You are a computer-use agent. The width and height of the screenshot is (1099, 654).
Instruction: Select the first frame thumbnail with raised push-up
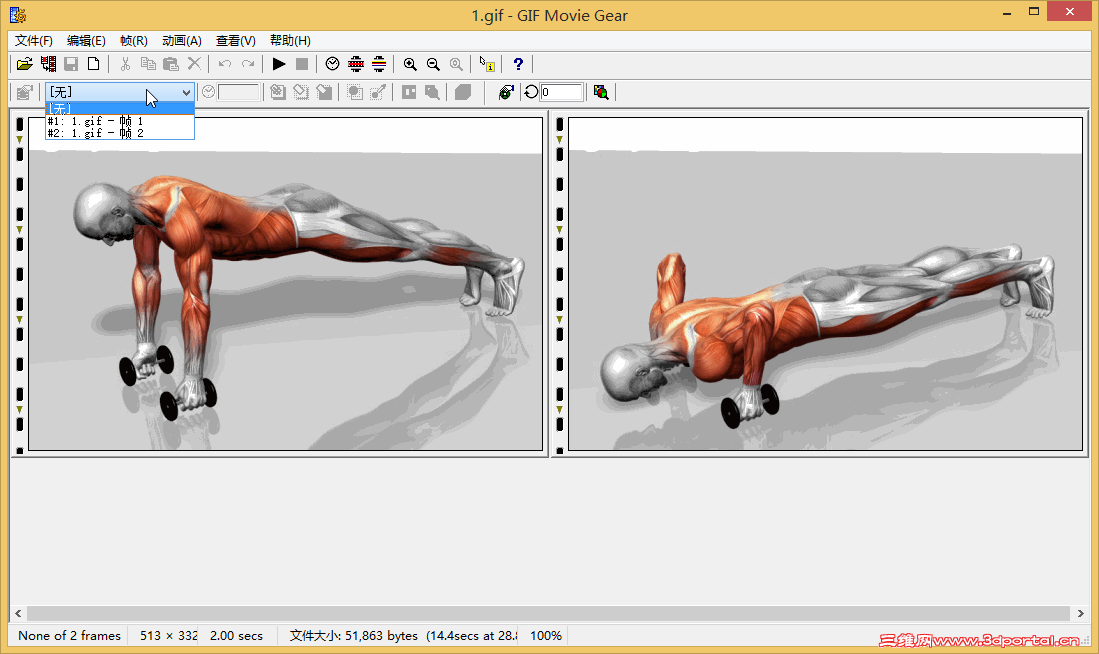tap(285, 284)
